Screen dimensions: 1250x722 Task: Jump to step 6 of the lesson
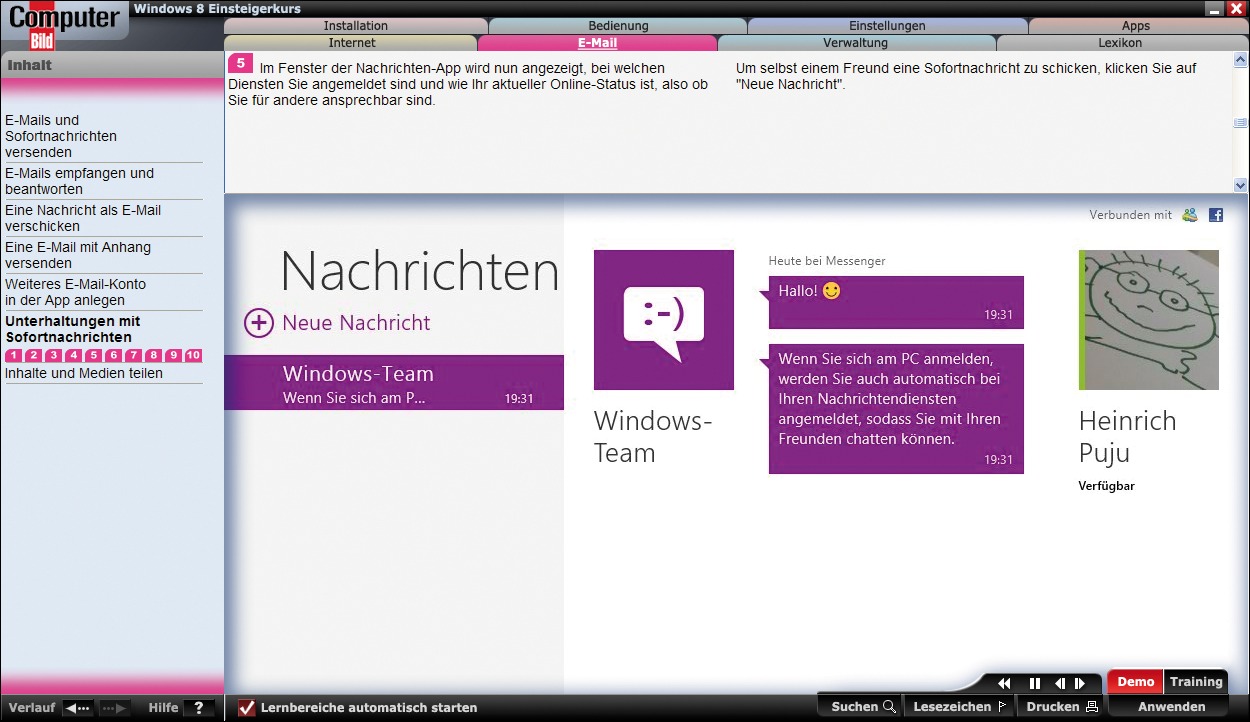pos(113,355)
